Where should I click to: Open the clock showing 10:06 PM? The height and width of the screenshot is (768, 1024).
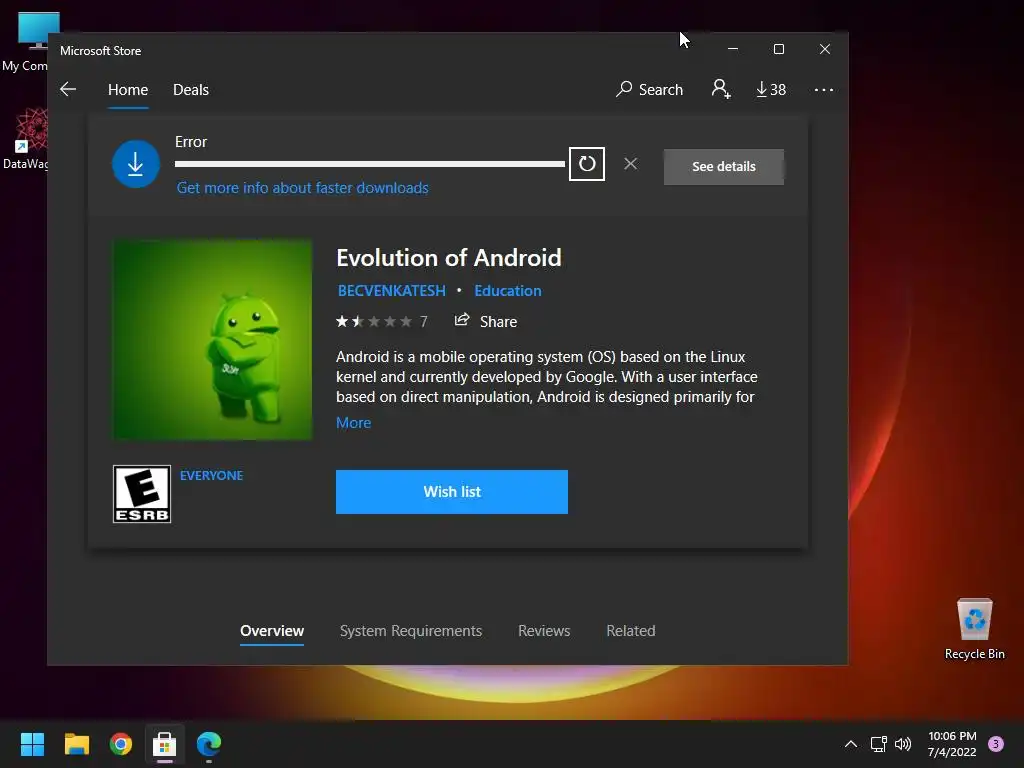pos(952,744)
